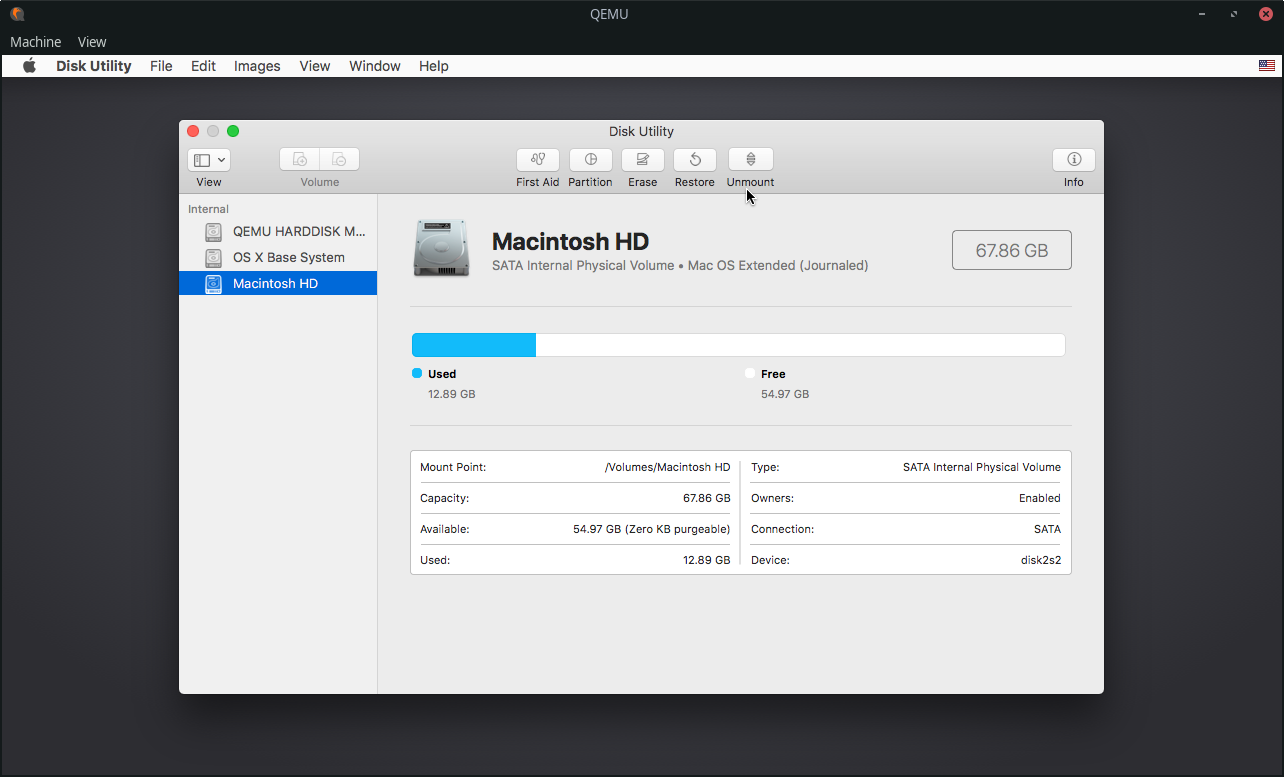Click the add volume icon
1284x777 pixels.
click(299, 160)
